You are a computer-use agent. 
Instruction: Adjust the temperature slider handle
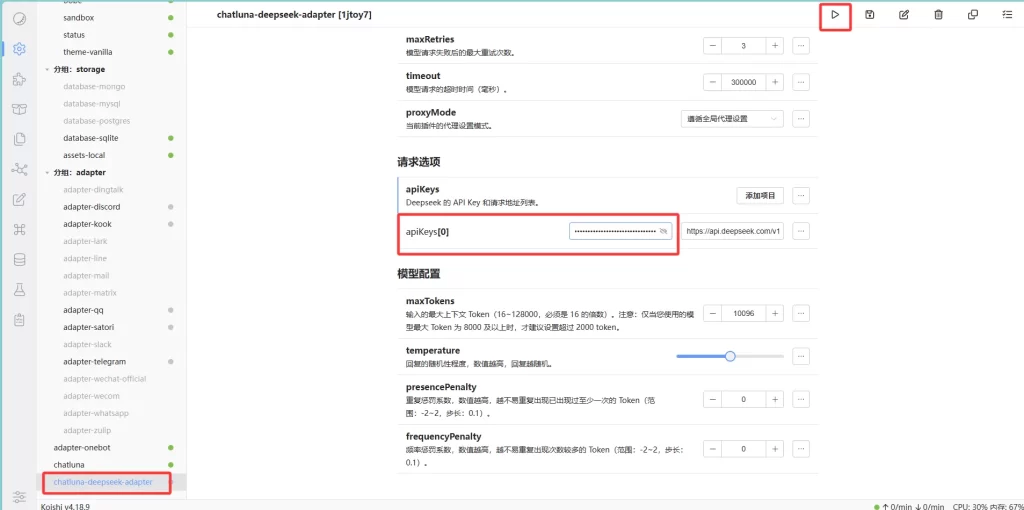click(x=730, y=356)
